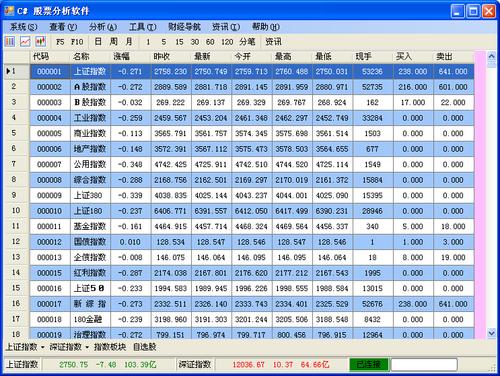Click the green 已连接 status indicator
Viewport: 500px width, 376px height.
coord(369,364)
